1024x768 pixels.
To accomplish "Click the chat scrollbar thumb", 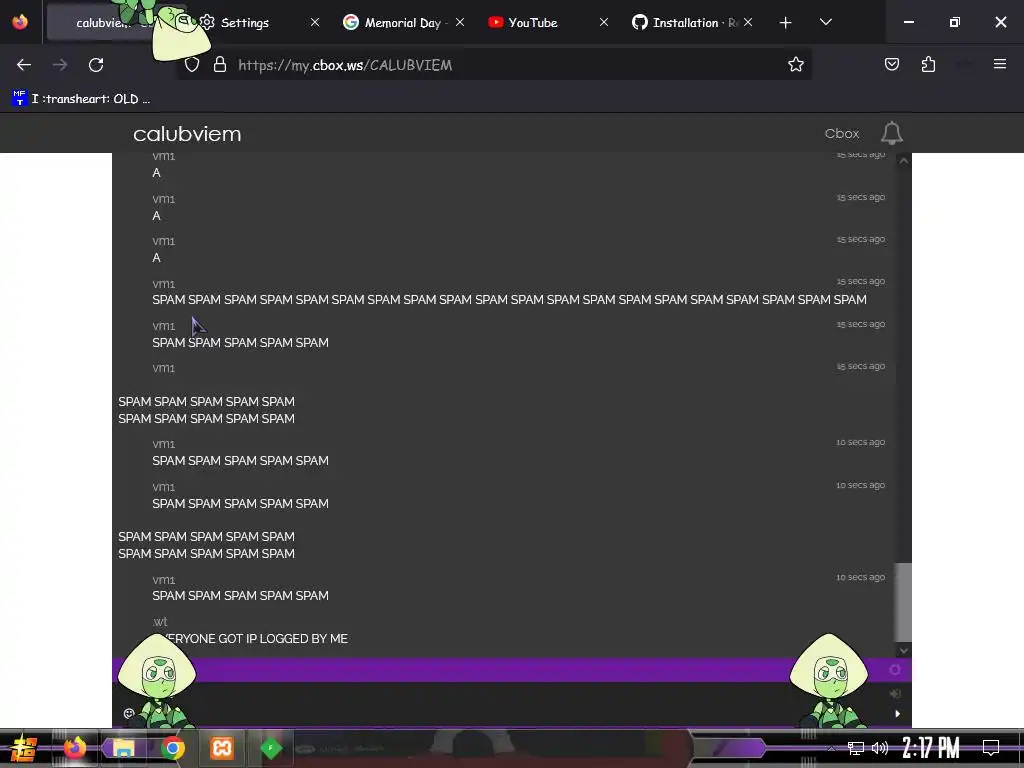I will point(903,602).
